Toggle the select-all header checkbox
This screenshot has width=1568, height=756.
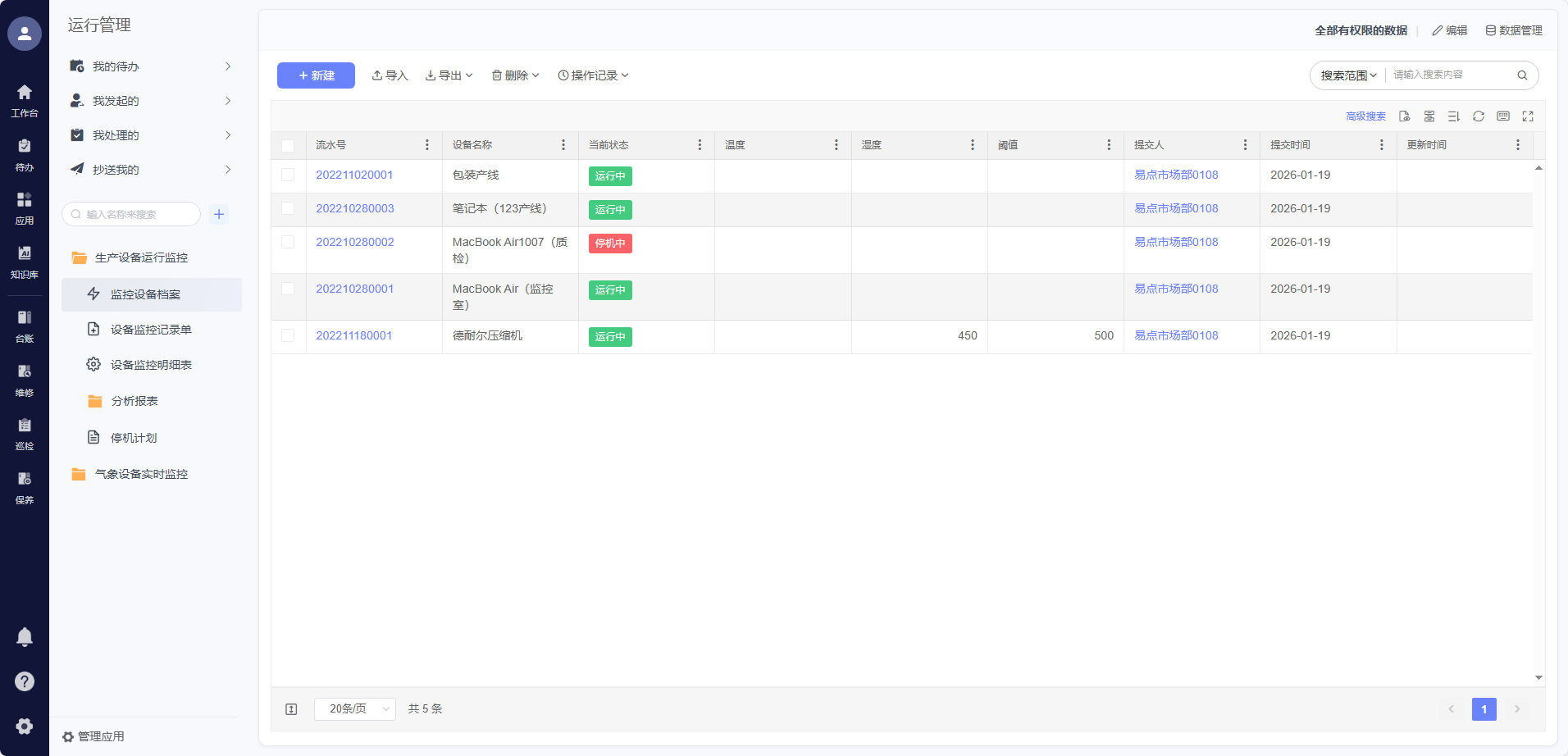pos(288,146)
